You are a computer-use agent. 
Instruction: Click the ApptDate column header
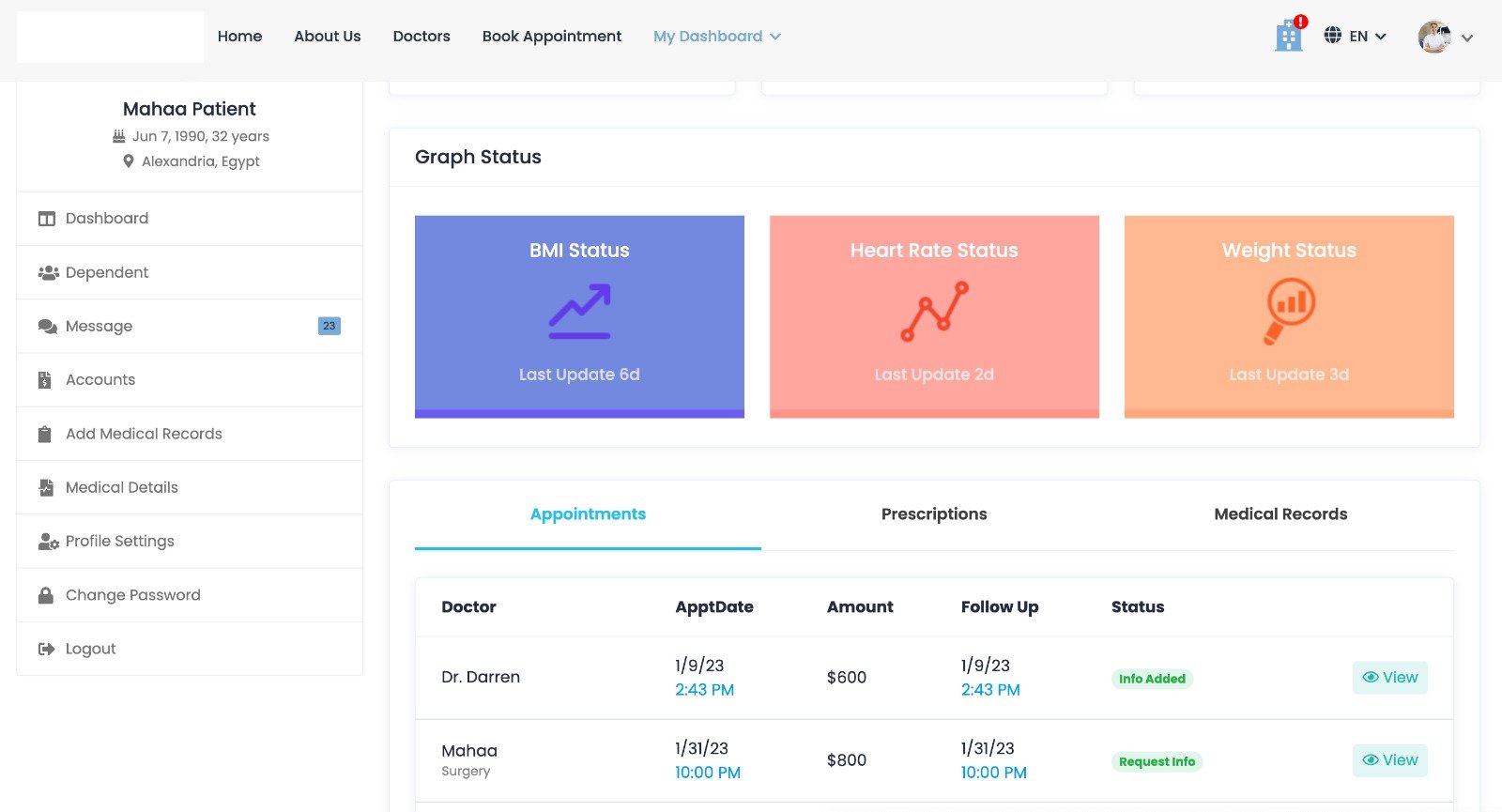pos(714,606)
